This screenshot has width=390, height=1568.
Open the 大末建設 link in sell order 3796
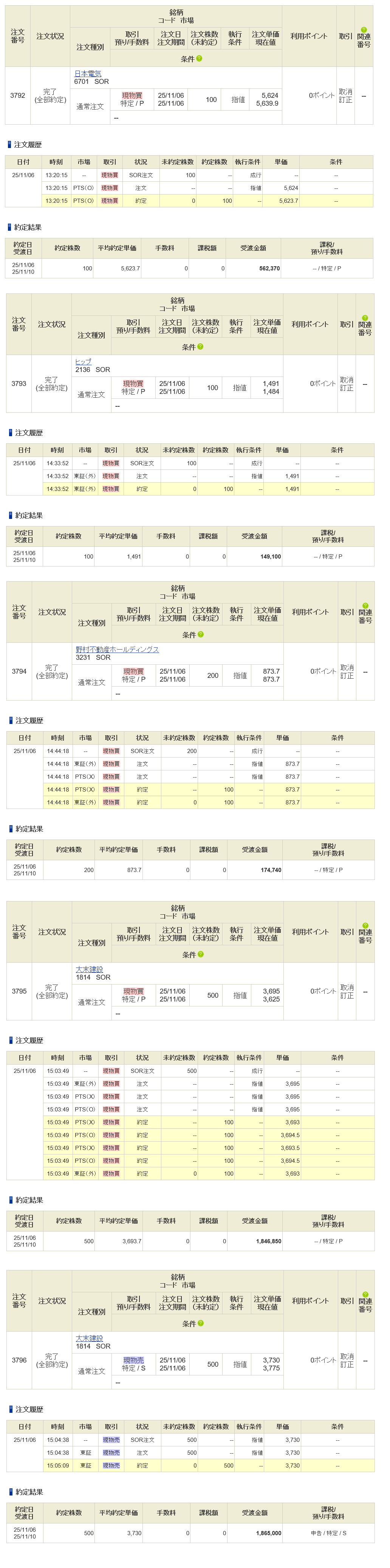(90, 1338)
